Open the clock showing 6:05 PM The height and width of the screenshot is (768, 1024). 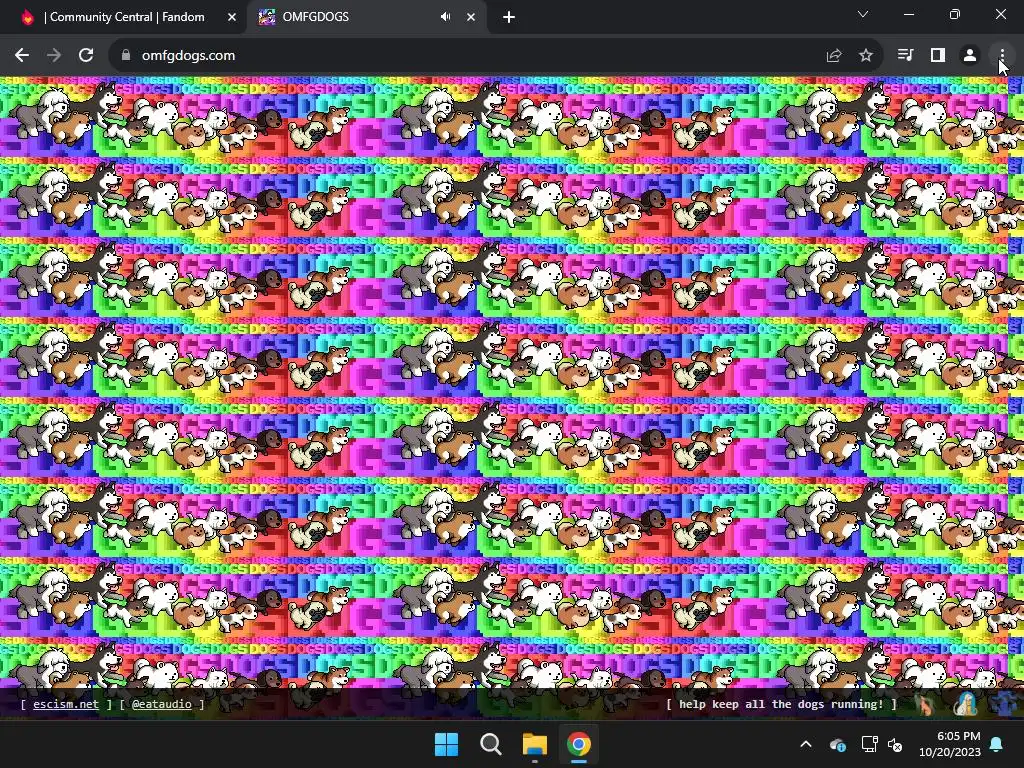click(950, 744)
